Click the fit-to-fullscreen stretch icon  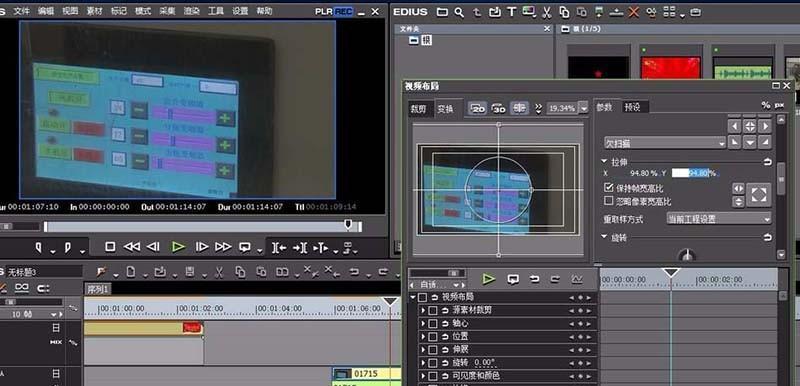(x=759, y=195)
